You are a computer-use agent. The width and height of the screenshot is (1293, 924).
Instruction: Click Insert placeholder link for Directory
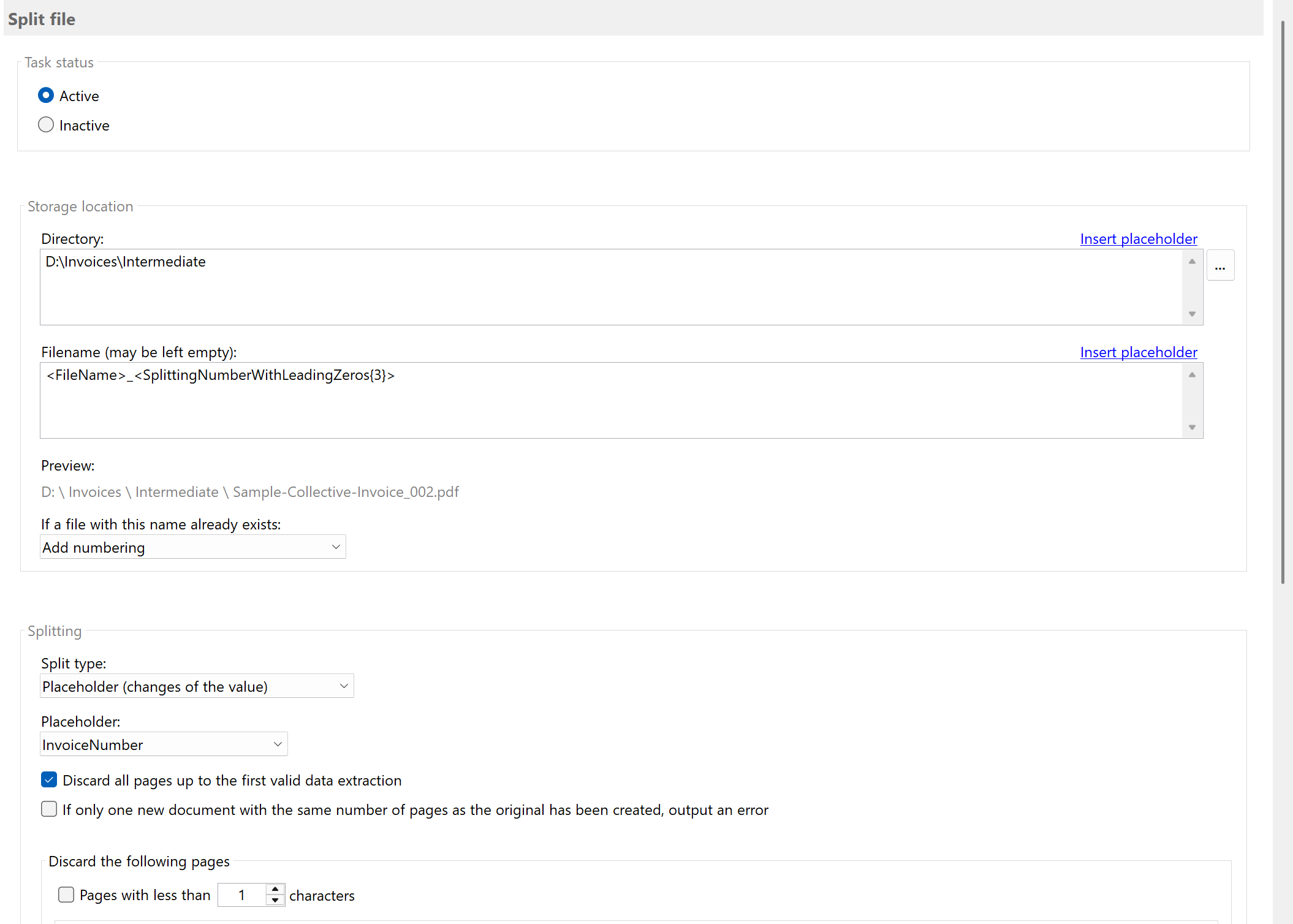(x=1138, y=239)
